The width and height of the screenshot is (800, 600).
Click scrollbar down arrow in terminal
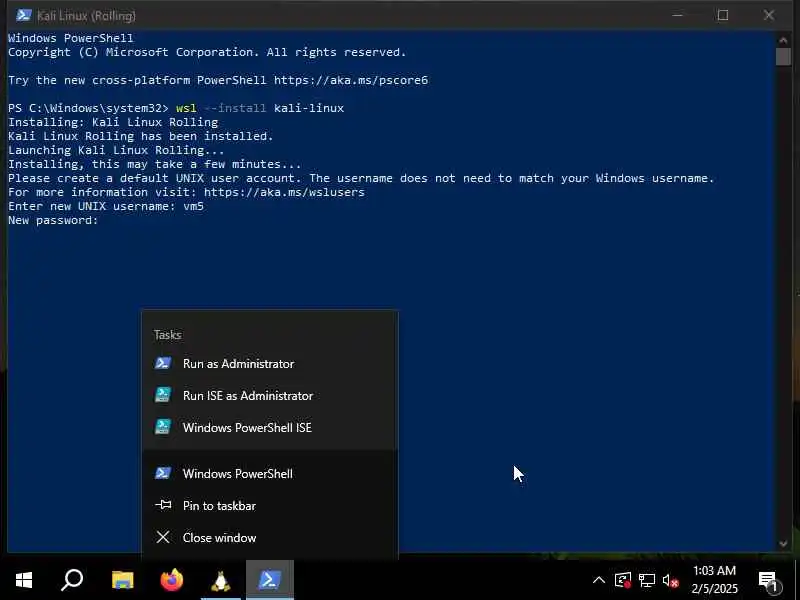pos(783,544)
